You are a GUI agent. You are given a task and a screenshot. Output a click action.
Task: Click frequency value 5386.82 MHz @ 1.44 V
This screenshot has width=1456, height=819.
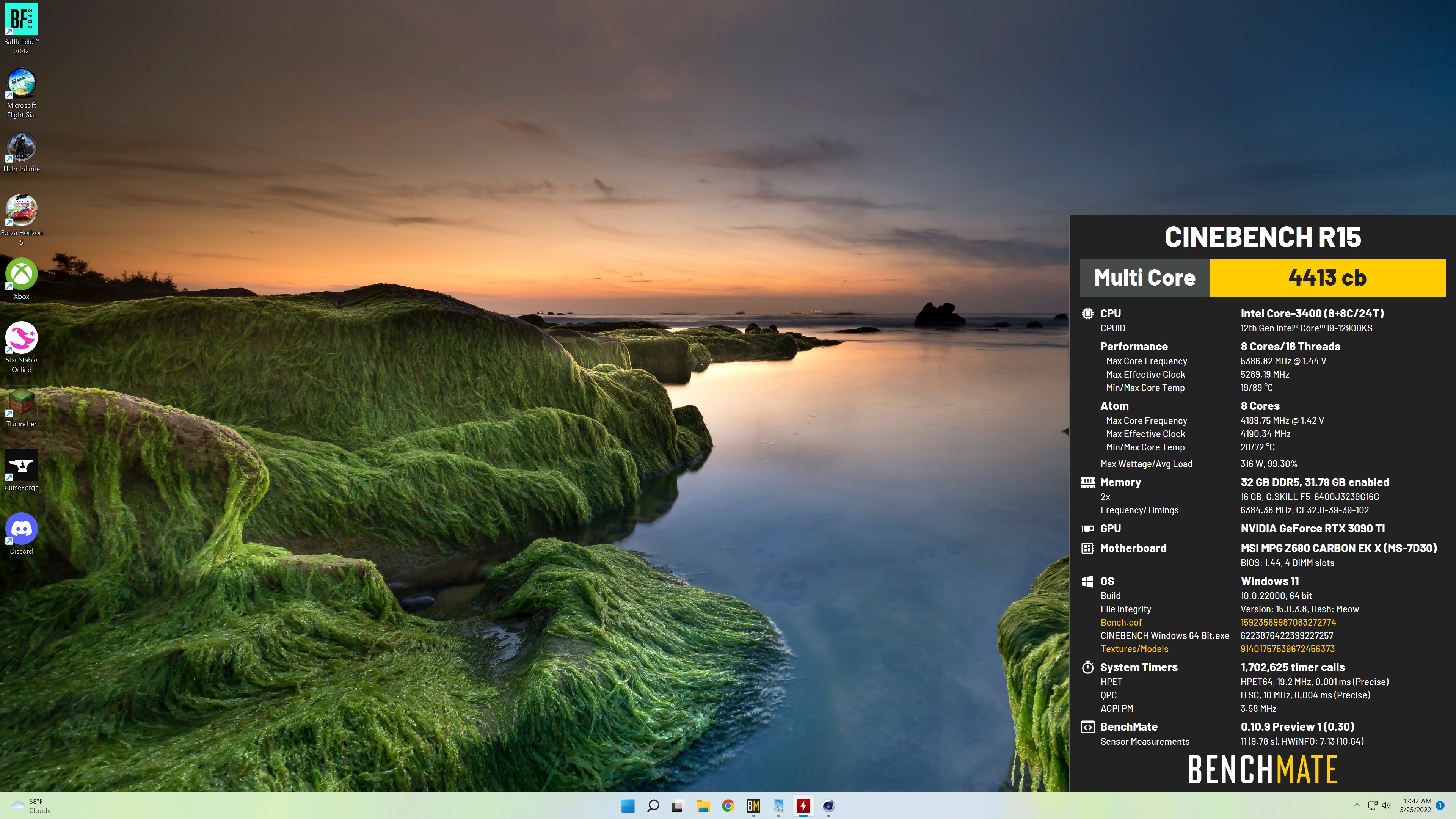click(1283, 361)
